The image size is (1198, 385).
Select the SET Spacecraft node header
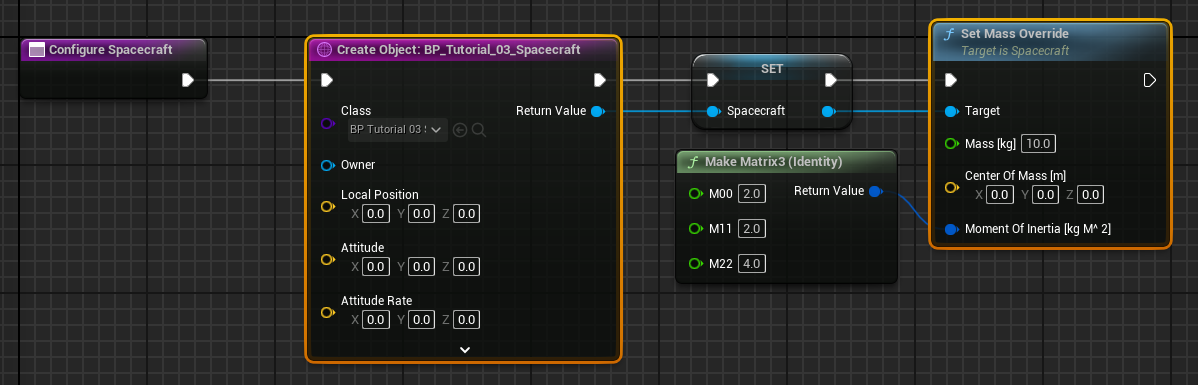[772, 68]
